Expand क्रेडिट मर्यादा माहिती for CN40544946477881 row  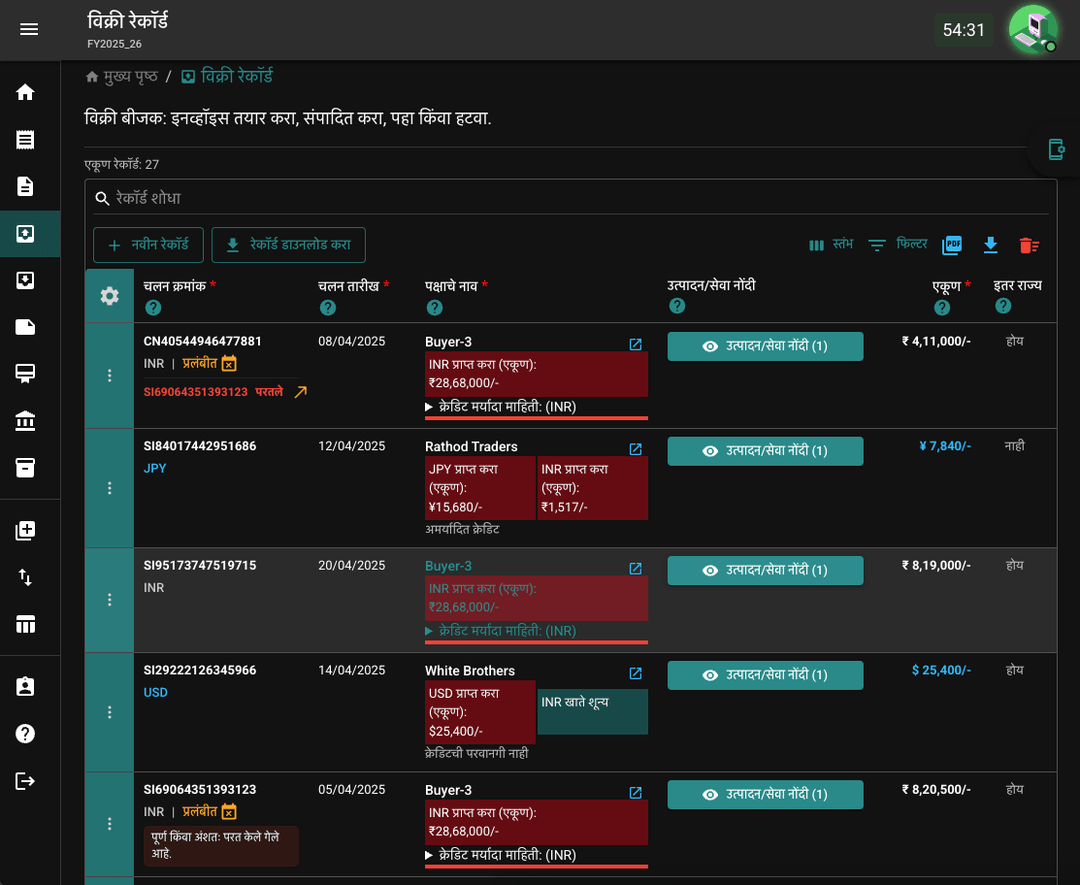click(x=501, y=407)
